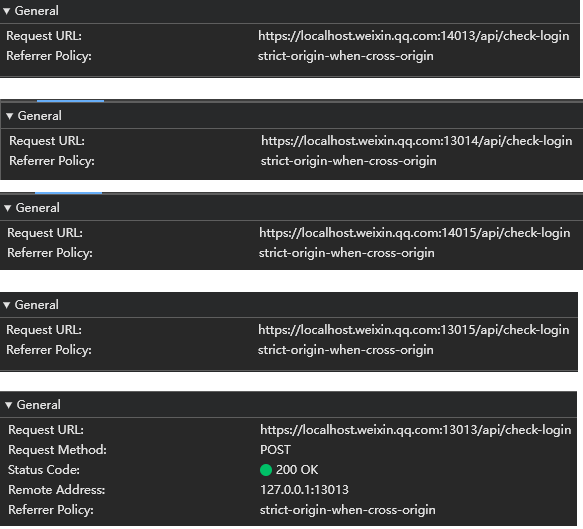Select the 13014 check-login request URL
Viewport: 583px width, 529px height.
416,141
